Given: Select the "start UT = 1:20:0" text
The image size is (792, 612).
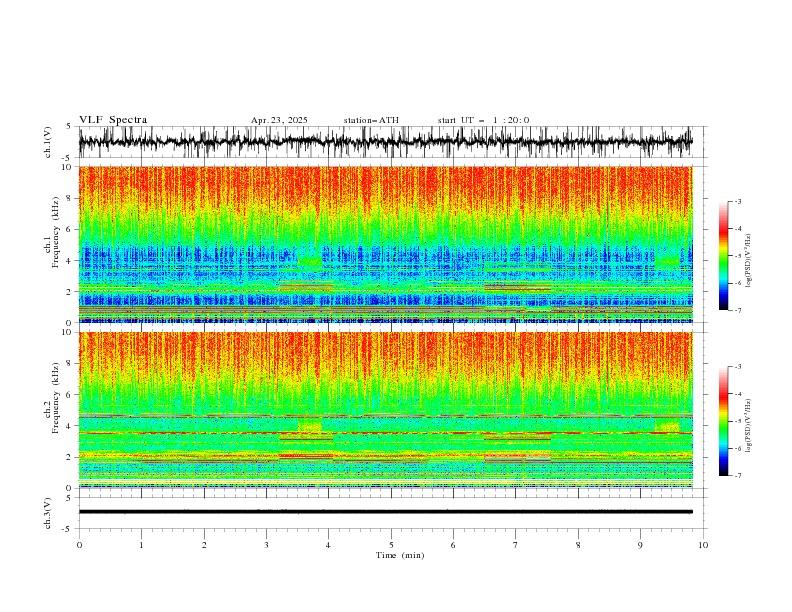Looking at the screenshot, I should 483,120.
